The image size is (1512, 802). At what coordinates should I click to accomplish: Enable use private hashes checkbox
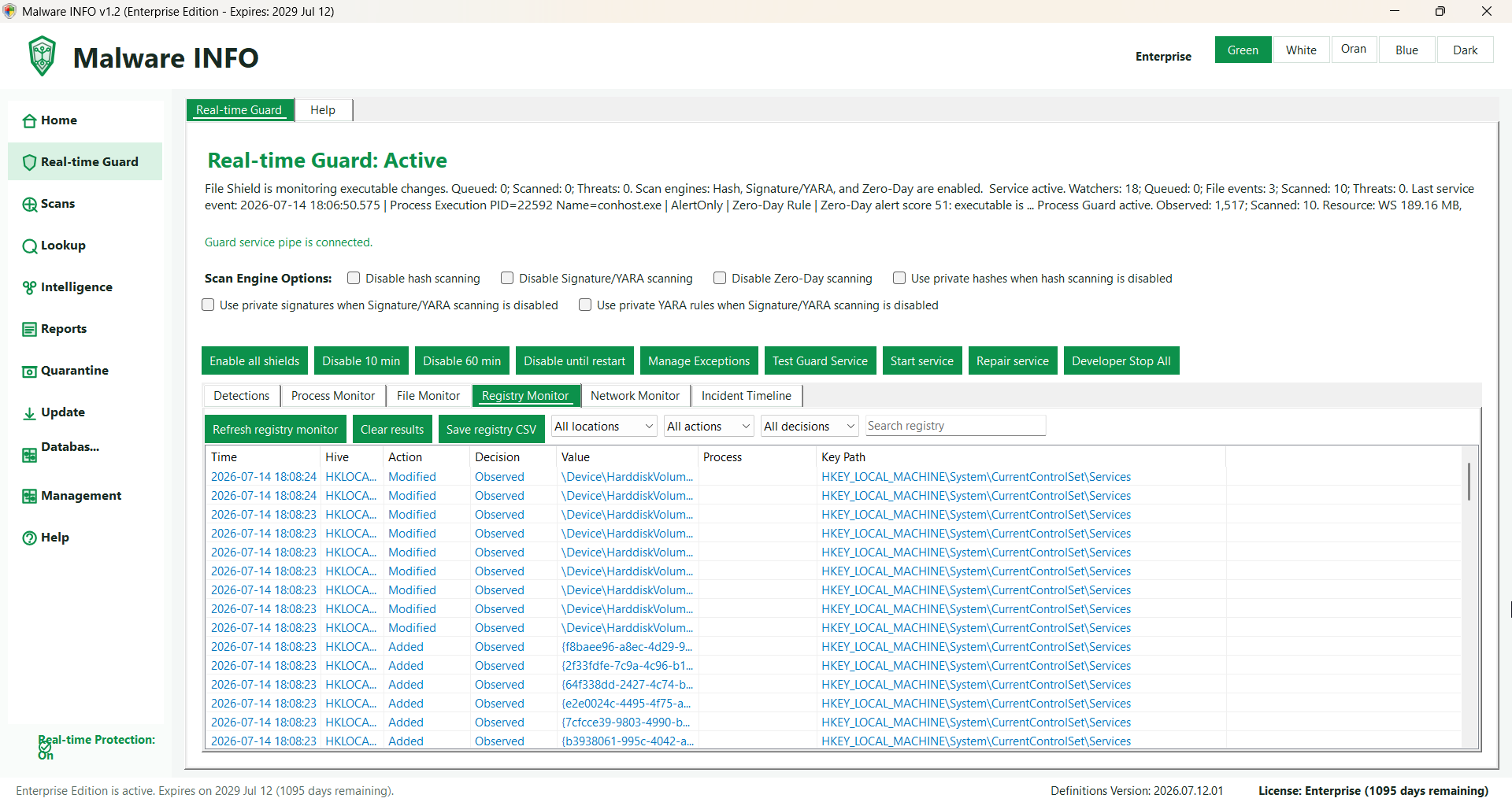click(899, 278)
